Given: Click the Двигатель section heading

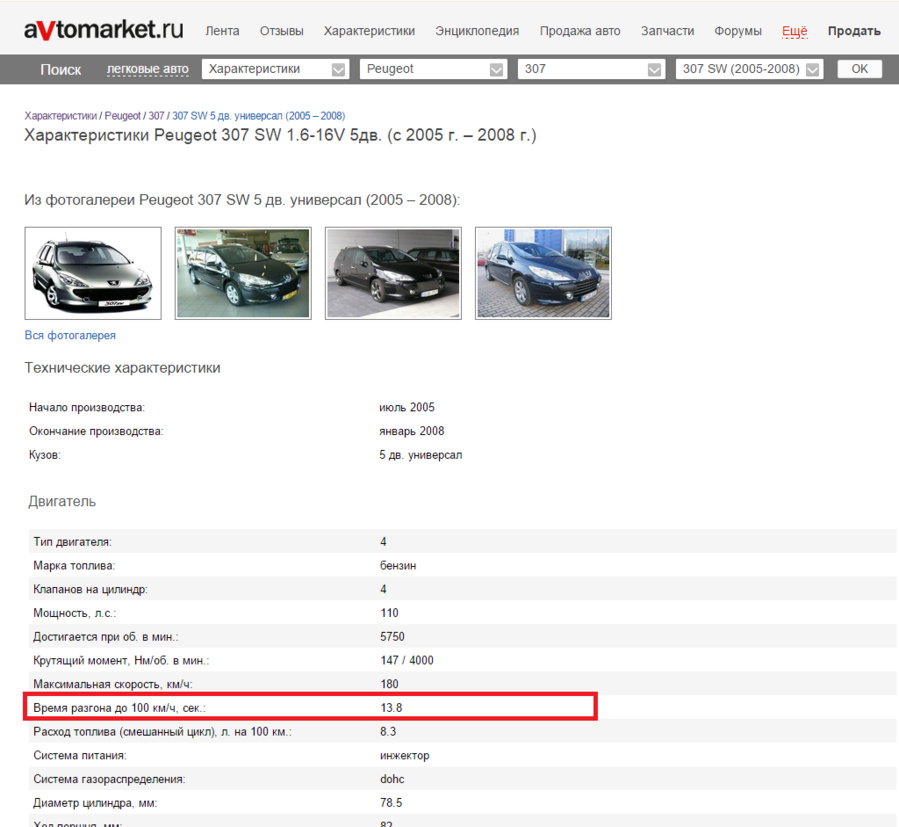Looking at the screenshot, I should [x=62, y=501].
